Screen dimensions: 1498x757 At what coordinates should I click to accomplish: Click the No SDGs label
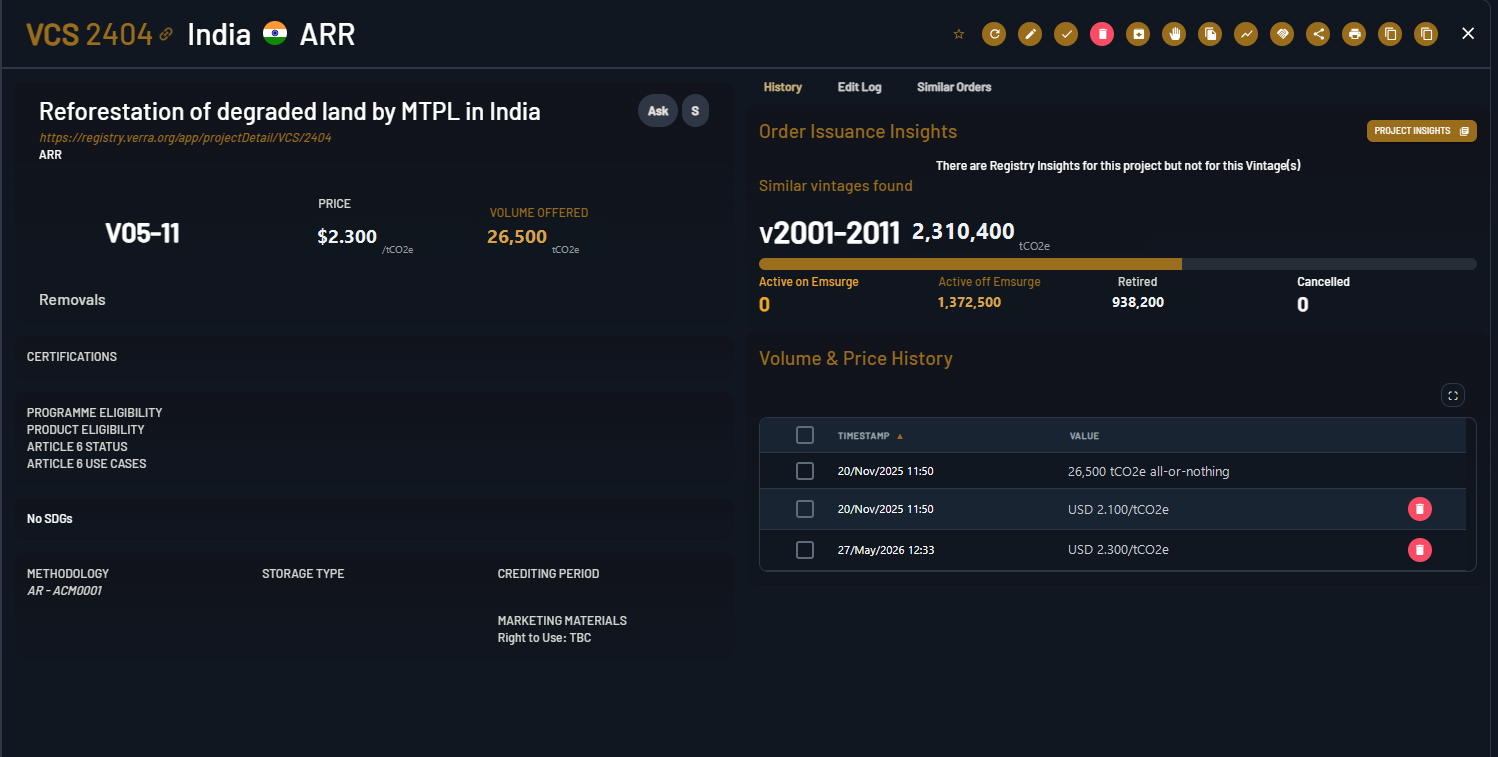(49, 519)
